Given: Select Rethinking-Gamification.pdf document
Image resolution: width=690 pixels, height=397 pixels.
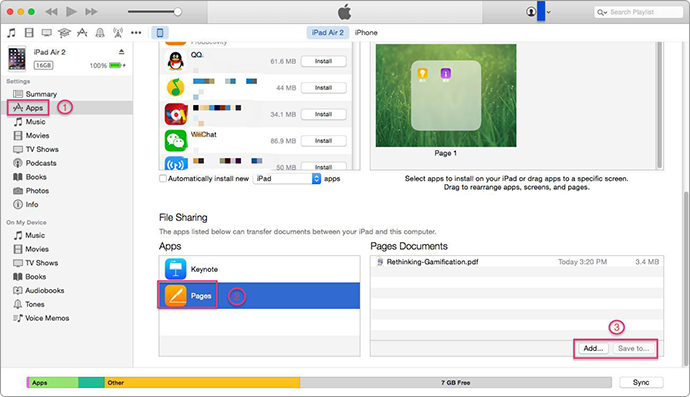Looking at the screenshot, I should (517, 262).
